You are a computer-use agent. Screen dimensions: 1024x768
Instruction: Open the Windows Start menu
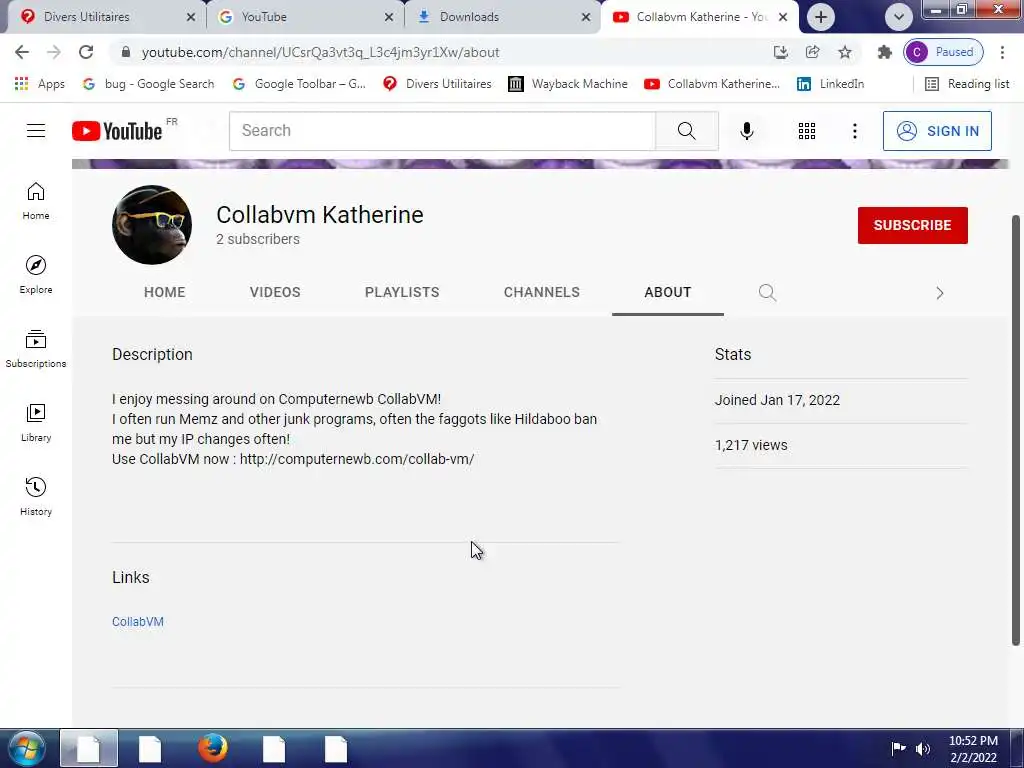27,749
